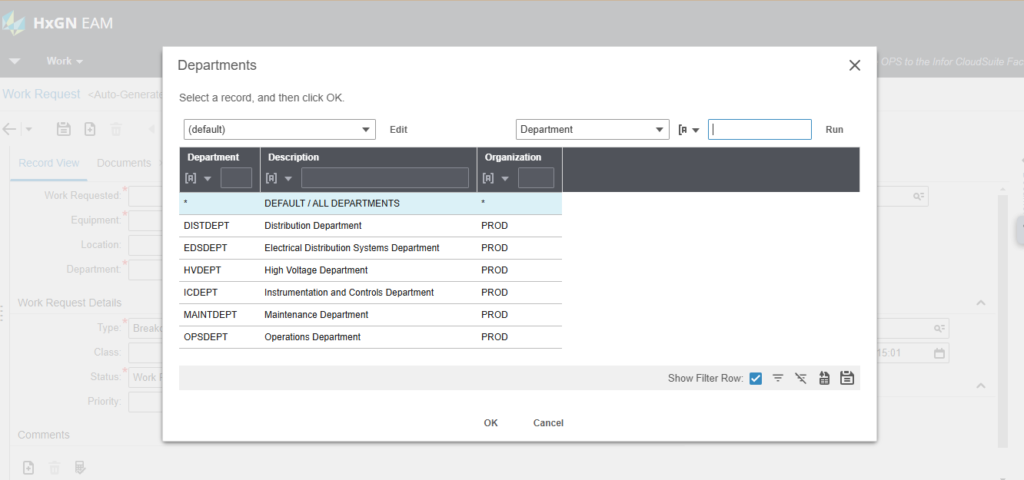1024x480 pixels.
Task: Select the HVDEPT row
Action: tap(370, 270)
